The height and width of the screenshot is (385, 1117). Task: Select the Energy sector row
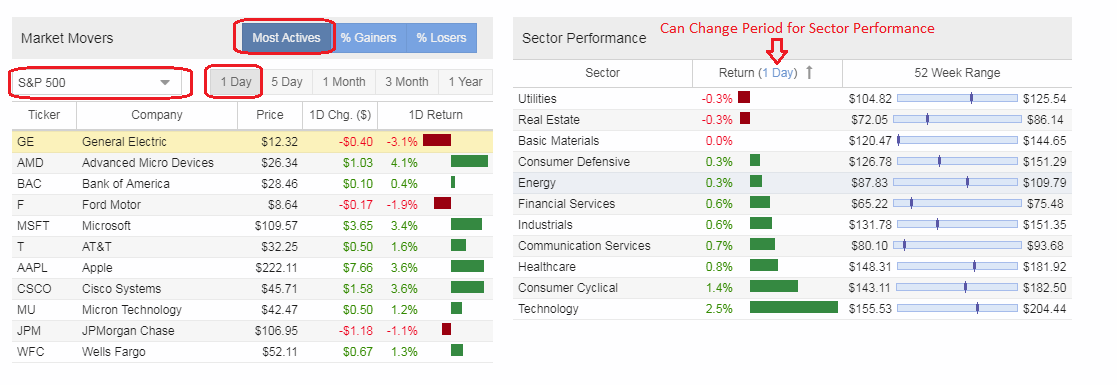pyautogui.click(x=791, y=183)
